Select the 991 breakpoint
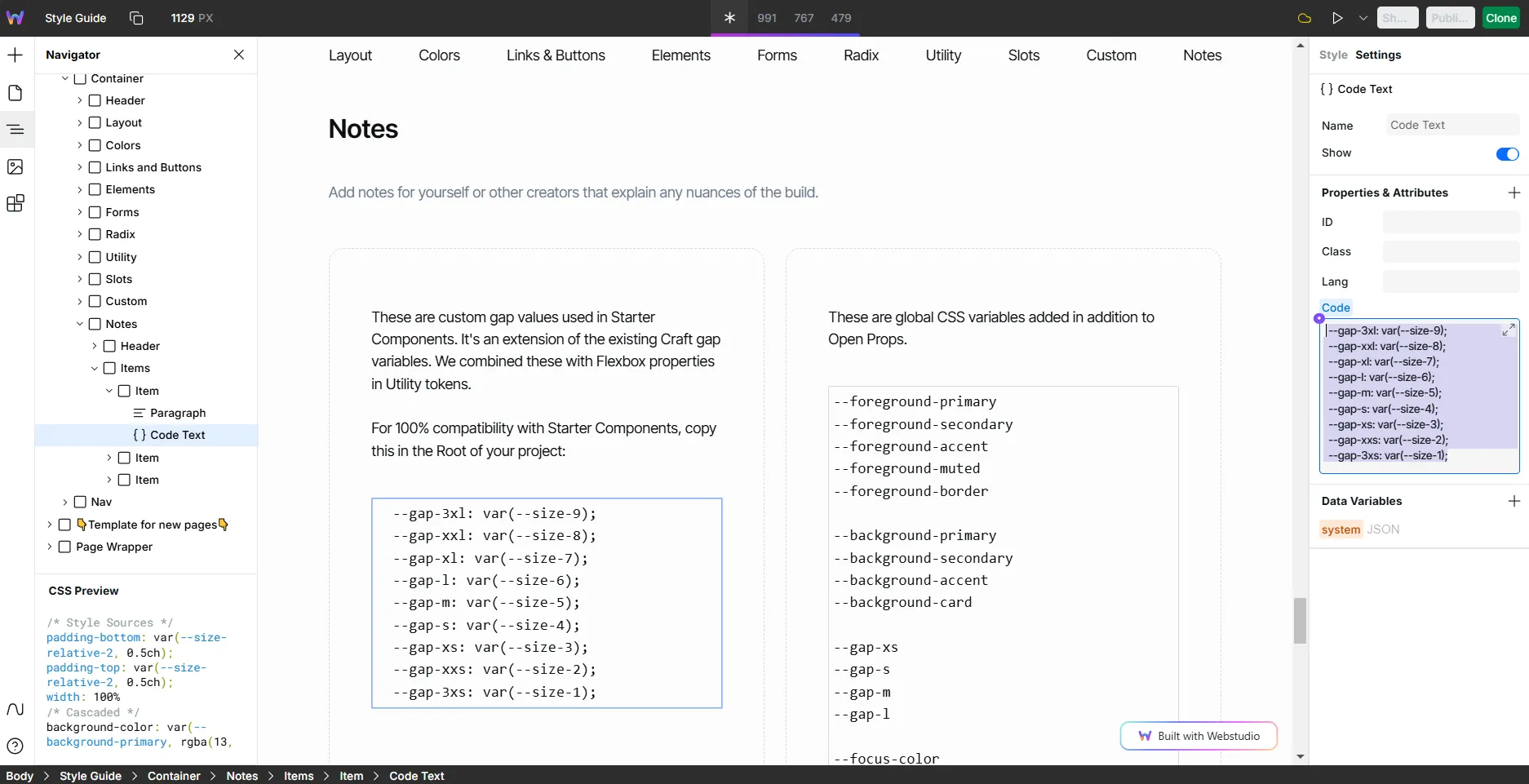The image size is (1529, 784). tap(767, 18)
